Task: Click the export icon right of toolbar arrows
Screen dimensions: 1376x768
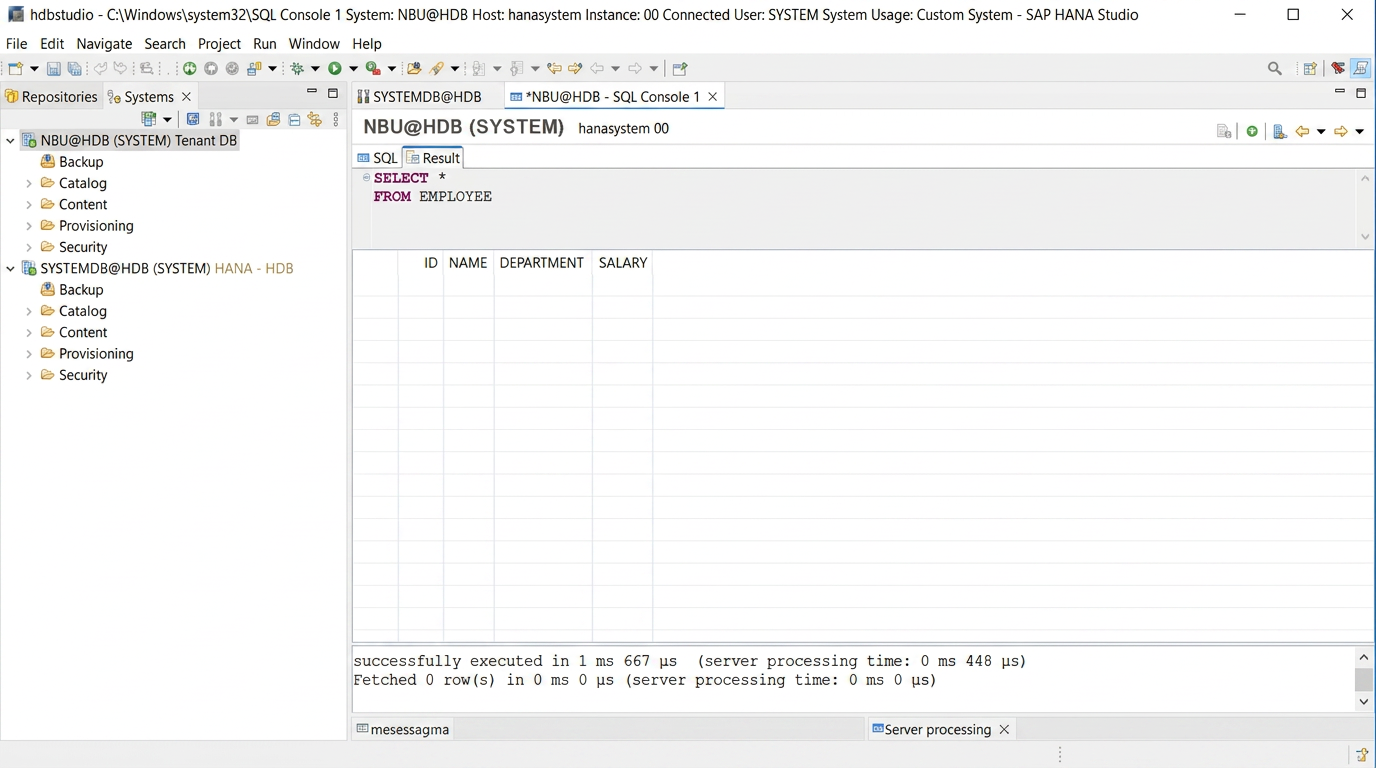Action: tap(680, 69)
